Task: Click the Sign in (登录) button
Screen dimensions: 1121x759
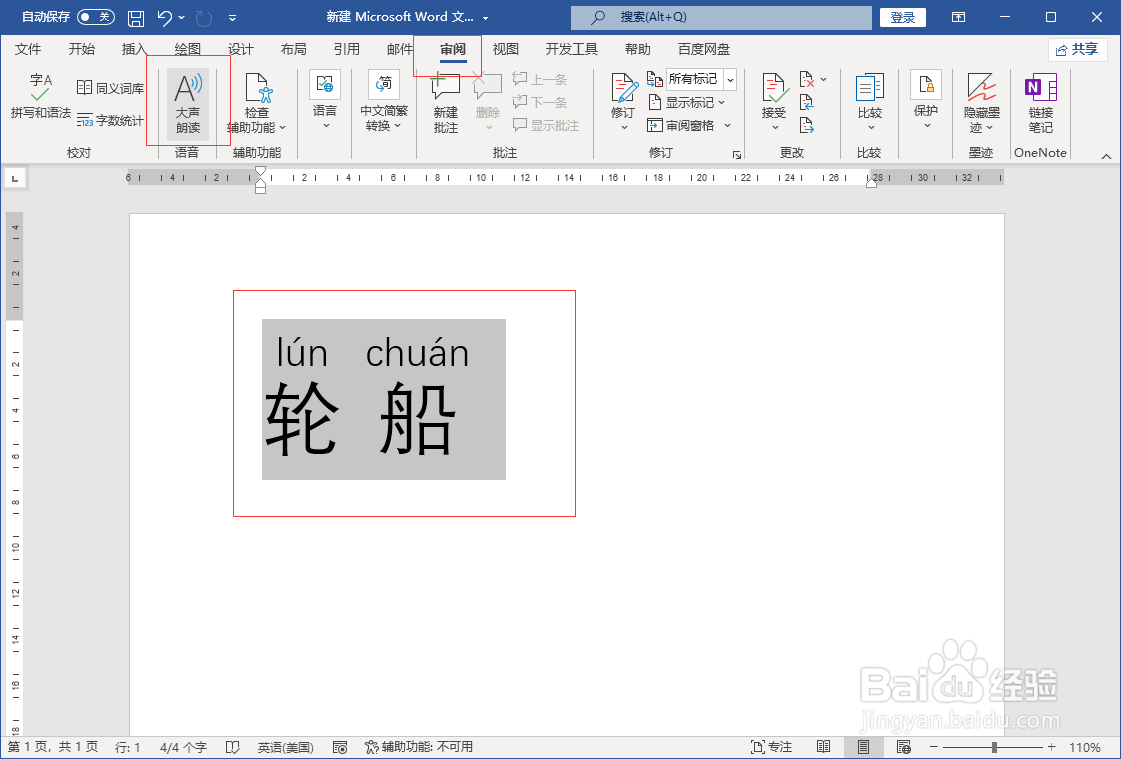Action: [x=902, y=17]
